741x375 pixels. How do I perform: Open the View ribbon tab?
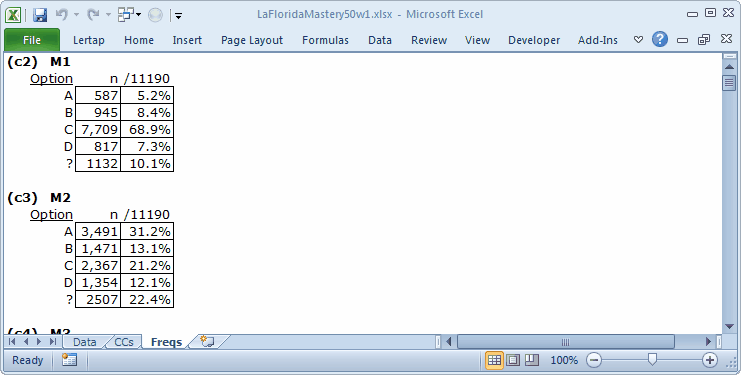pos(477,40)
